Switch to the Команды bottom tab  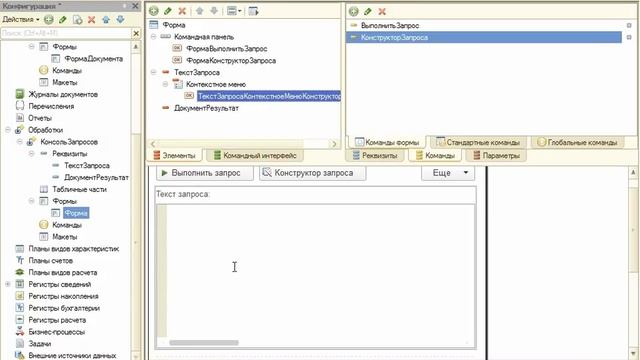click(435, 156)
